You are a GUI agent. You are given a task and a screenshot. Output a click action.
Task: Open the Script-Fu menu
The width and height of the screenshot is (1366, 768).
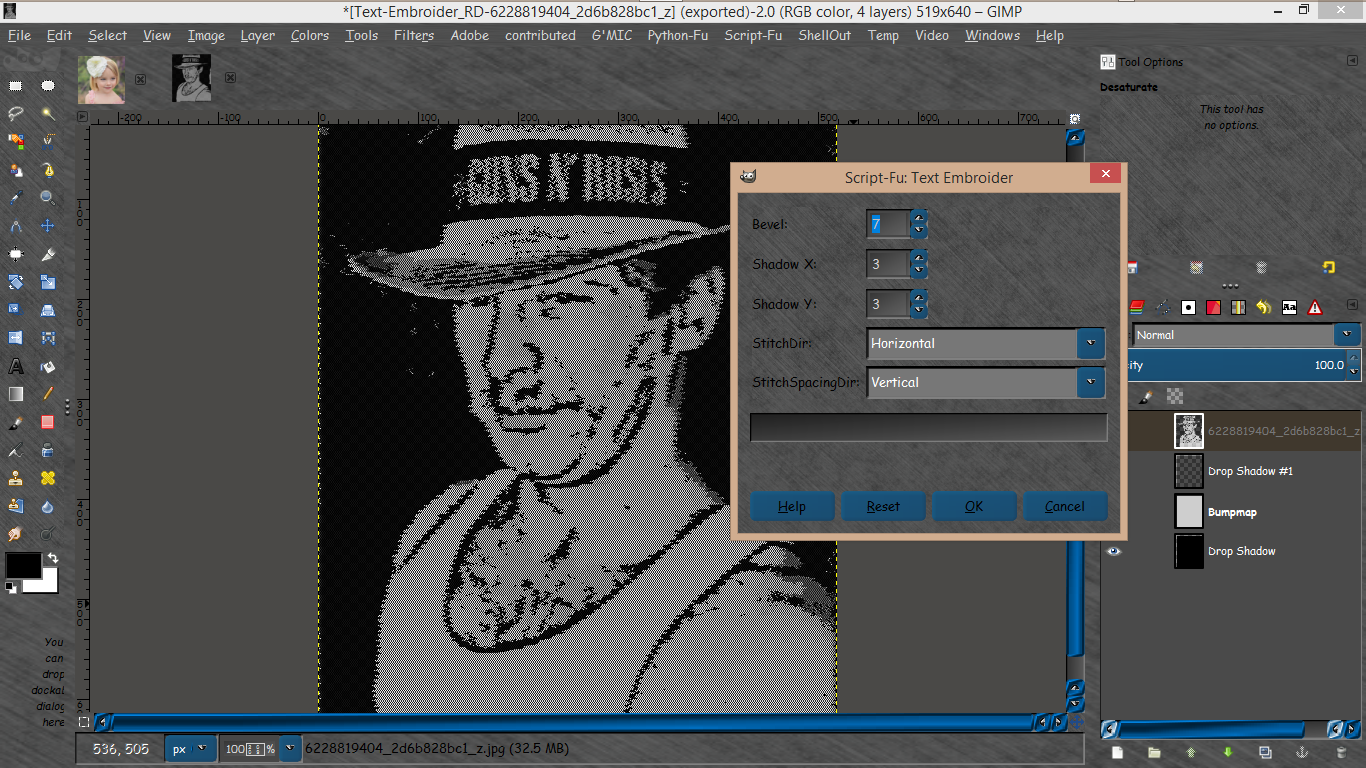[x=753, y=35]
